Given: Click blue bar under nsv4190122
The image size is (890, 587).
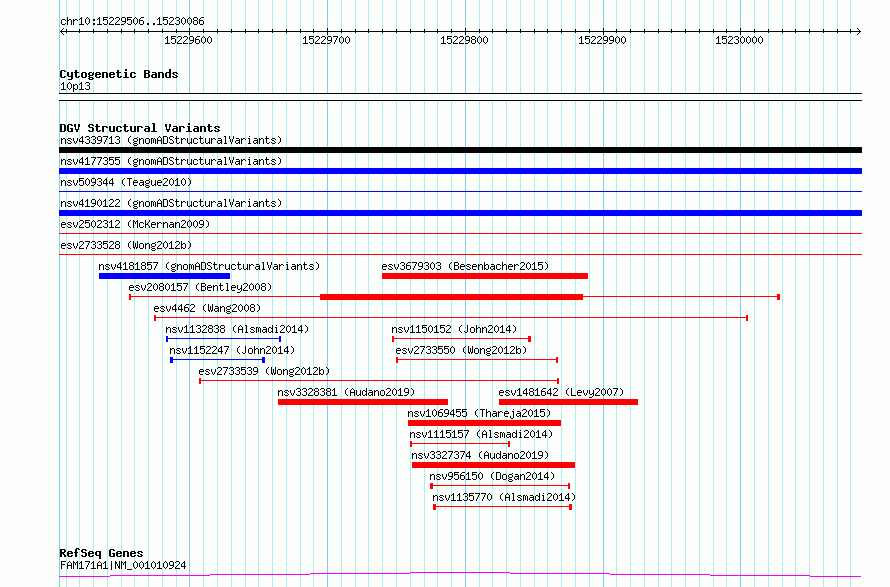Looking at the screenshot, I should [460, 213].
